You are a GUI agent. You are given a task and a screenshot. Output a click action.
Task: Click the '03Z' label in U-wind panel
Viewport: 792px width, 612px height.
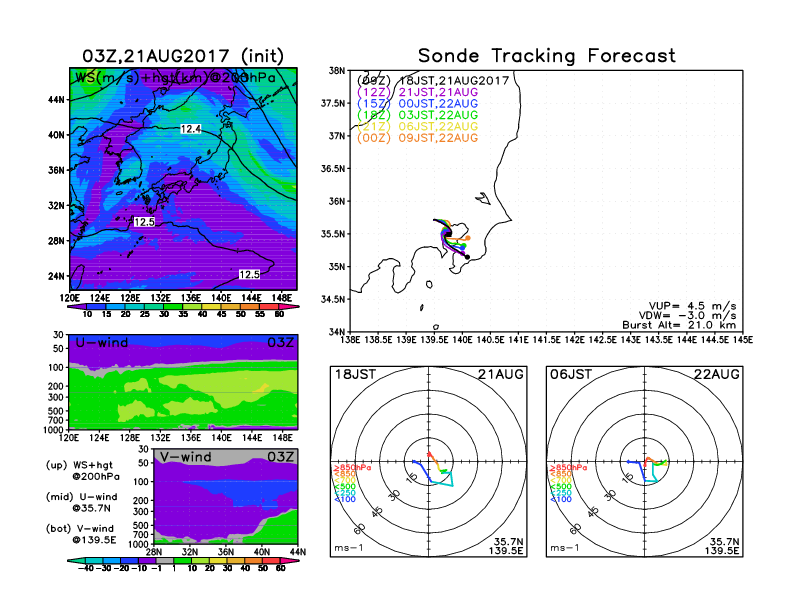point(281,343)
